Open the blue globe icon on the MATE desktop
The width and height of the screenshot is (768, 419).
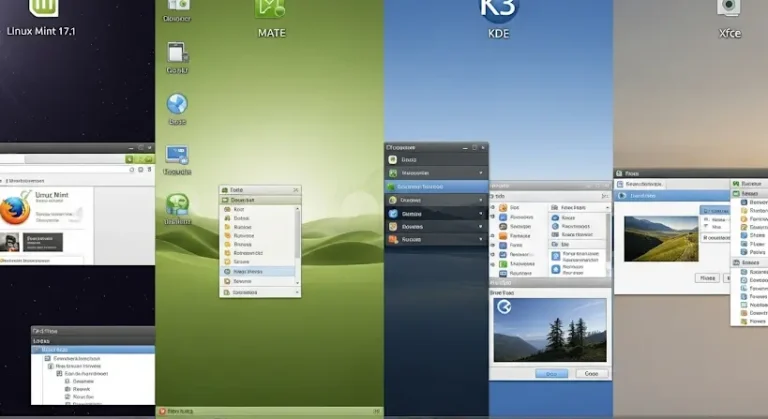pos(177,104)
